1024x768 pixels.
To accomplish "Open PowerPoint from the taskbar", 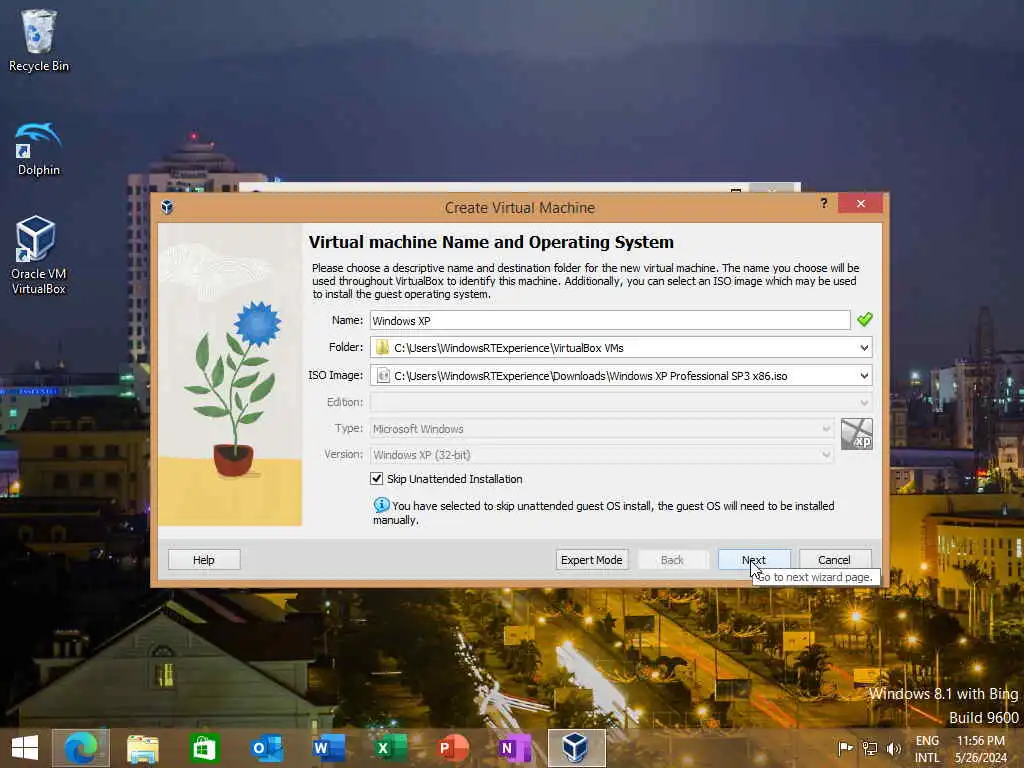I will (453, 748).
